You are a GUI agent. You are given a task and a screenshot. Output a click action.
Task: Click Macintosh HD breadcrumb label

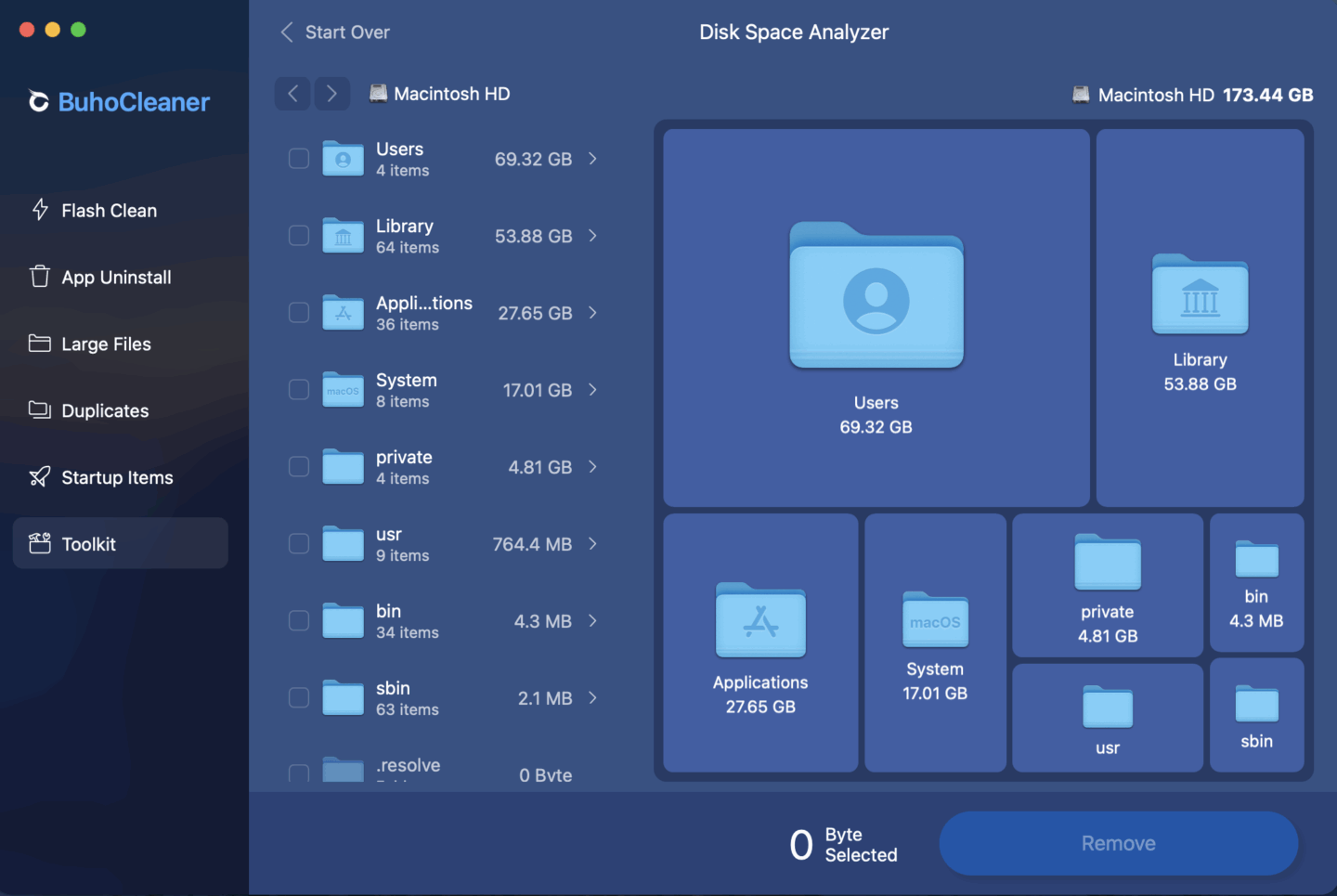click(453, 93)
